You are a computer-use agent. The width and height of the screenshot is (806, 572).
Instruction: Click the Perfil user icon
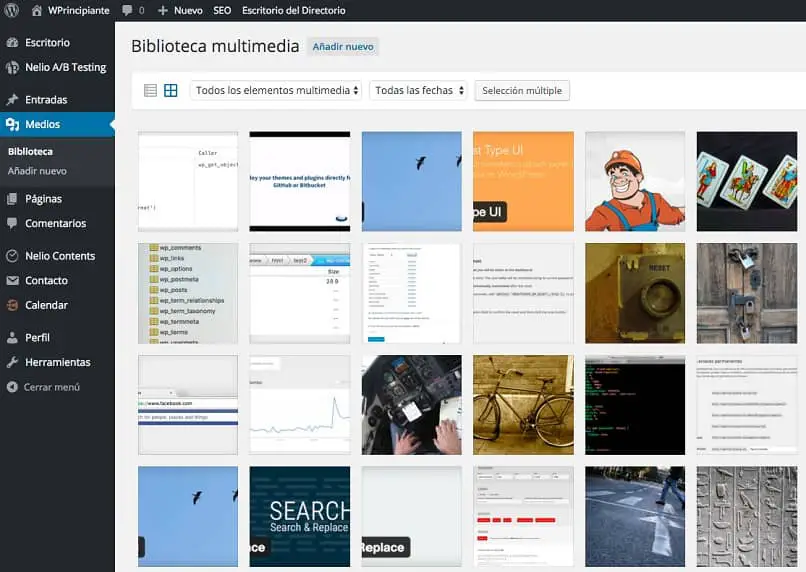pos(12,338)
